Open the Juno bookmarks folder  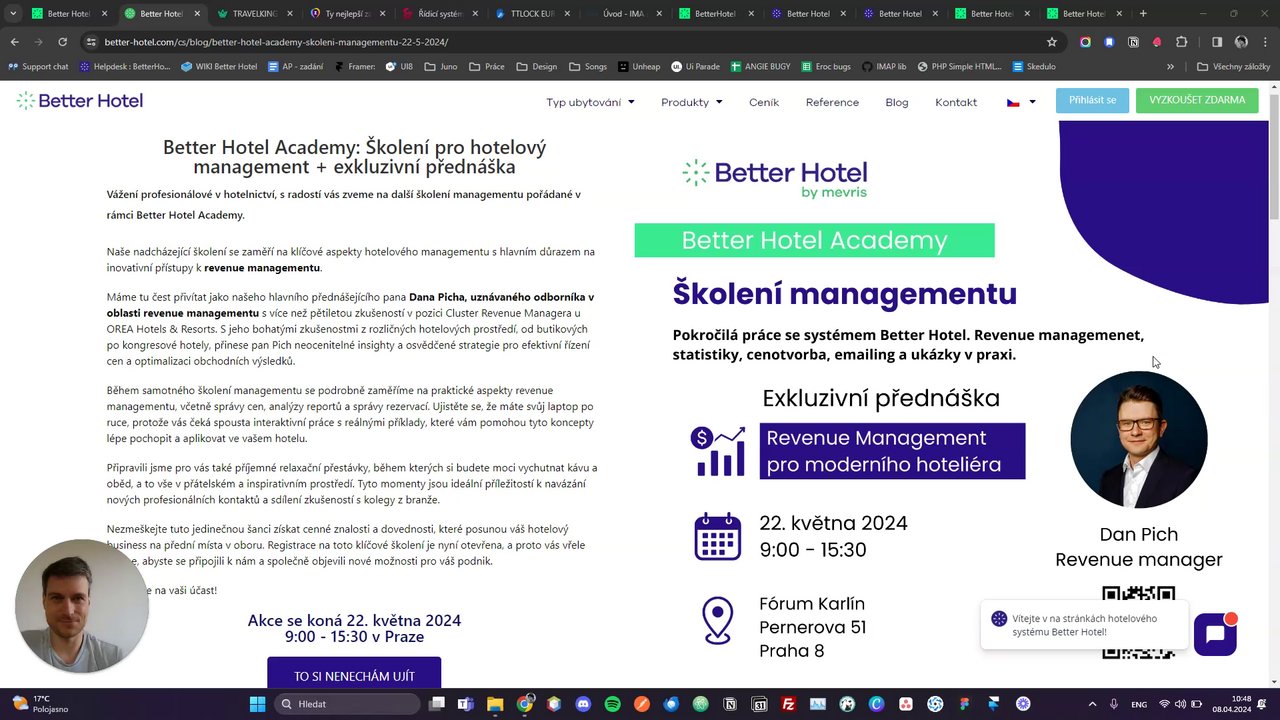441,67
